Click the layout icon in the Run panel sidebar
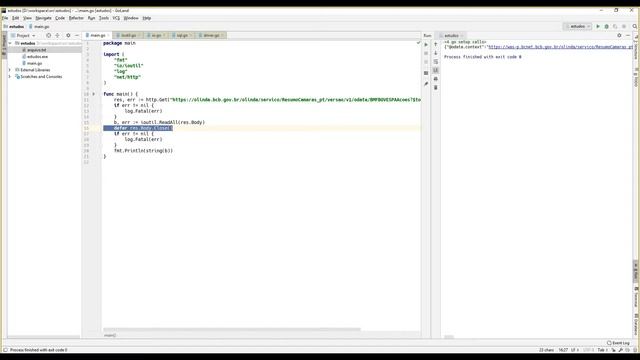The image size is (640, 360). [426, 73]
